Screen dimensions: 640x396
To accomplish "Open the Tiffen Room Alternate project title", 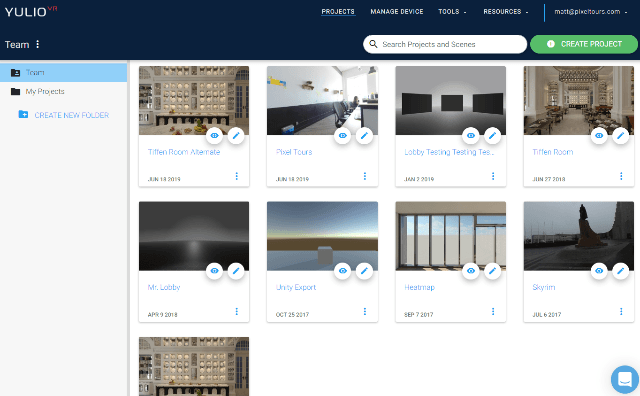I will (x=184, y=152).
